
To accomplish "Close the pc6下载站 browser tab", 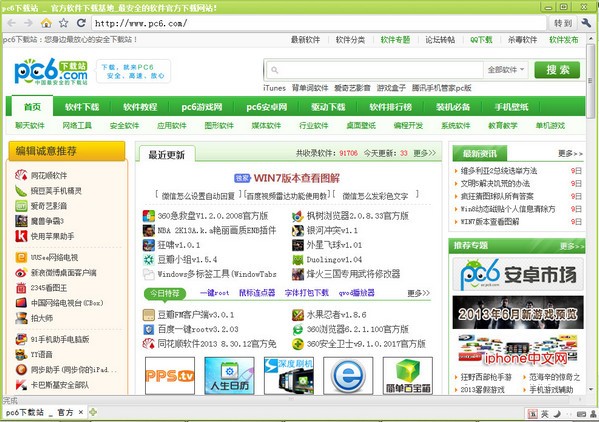I will [x=81, y=412].
